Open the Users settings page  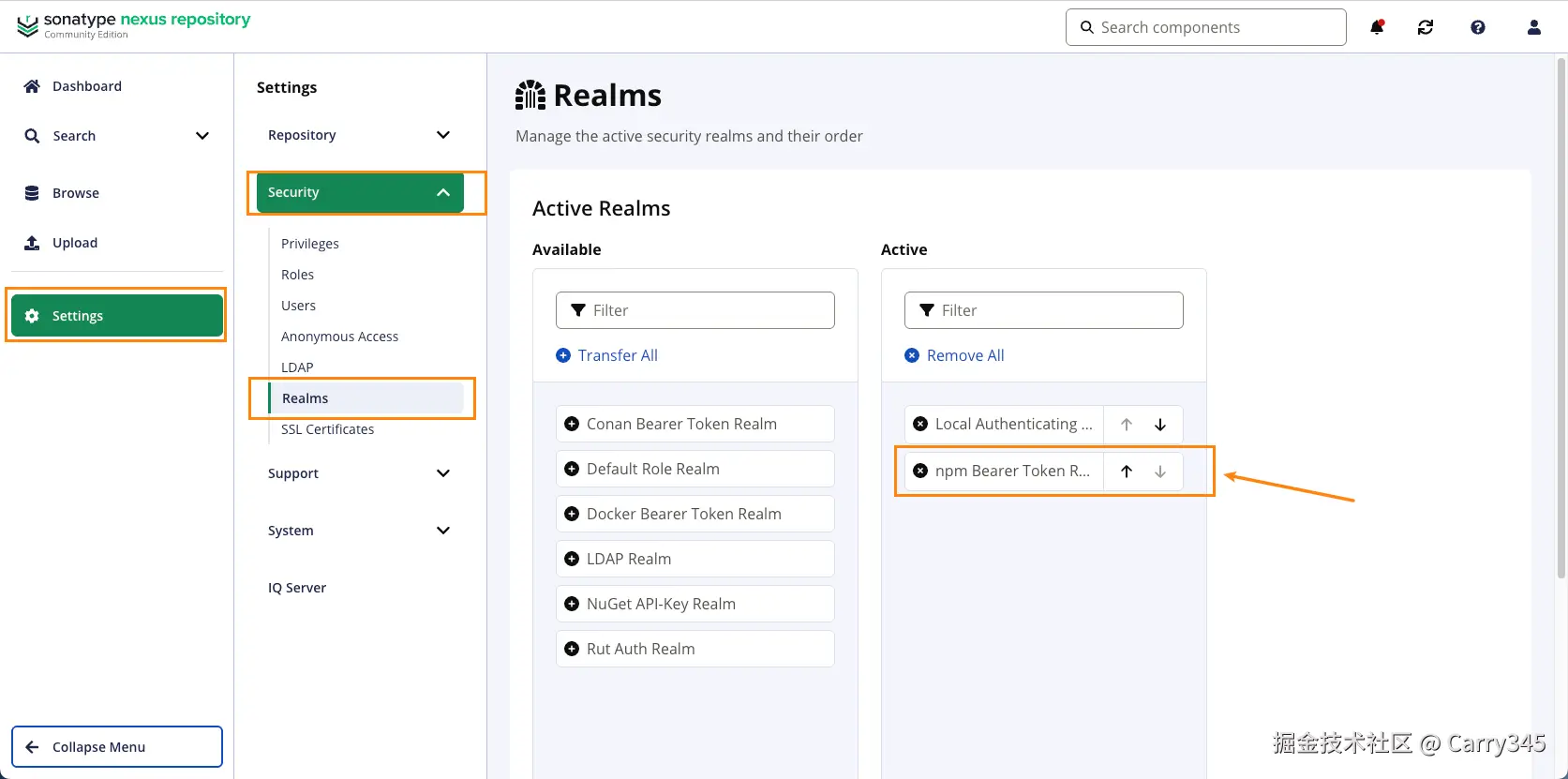[x=298, y=306]
